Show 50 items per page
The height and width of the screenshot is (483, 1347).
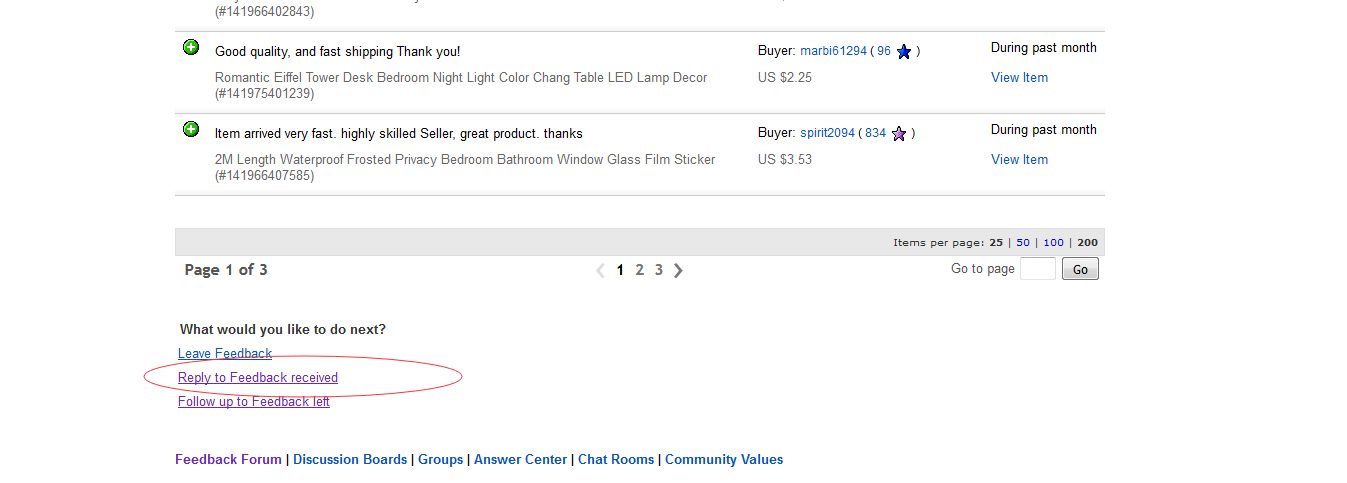(x=1023, y=242)
